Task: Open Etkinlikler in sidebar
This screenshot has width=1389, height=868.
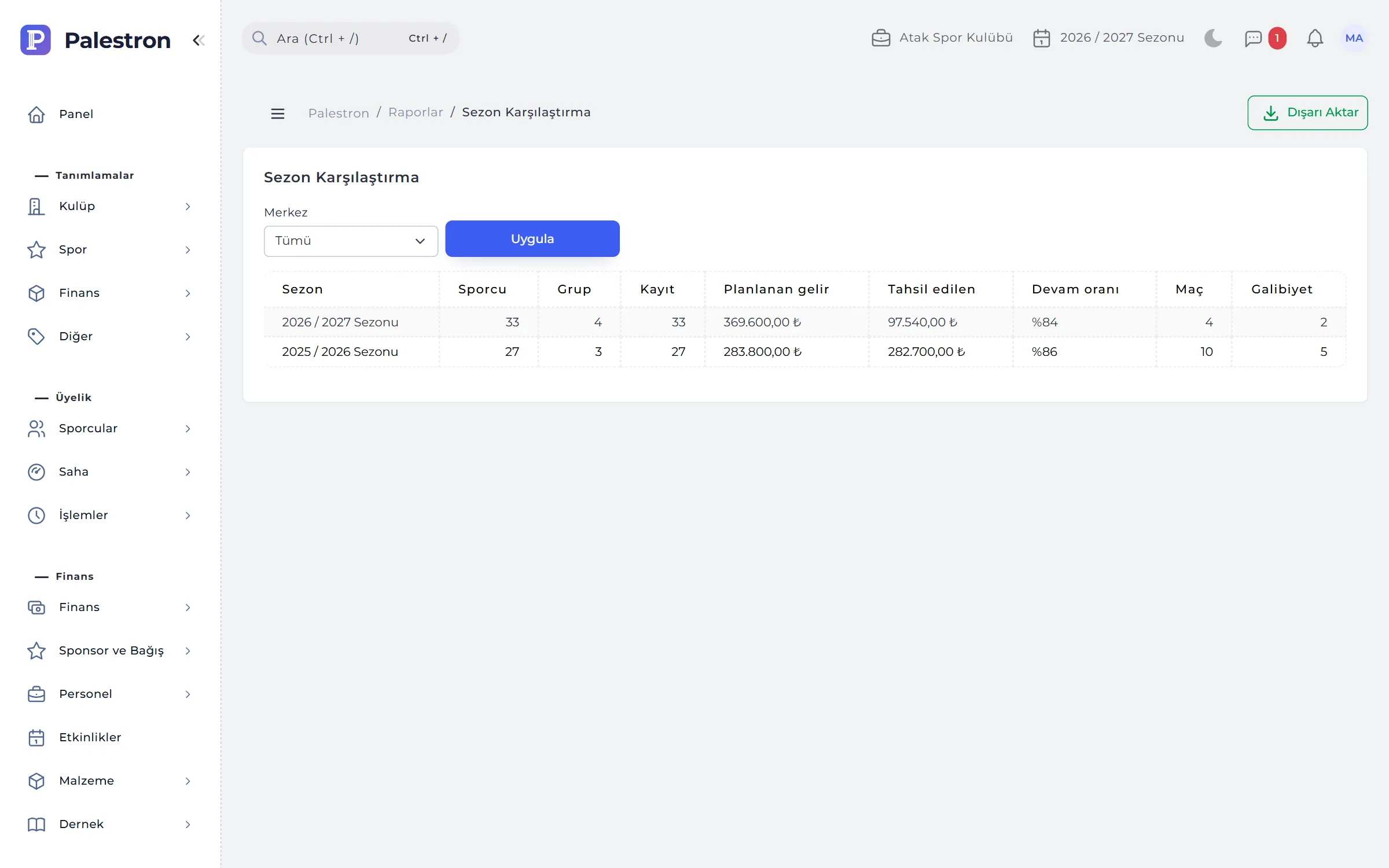Action: 110,737
